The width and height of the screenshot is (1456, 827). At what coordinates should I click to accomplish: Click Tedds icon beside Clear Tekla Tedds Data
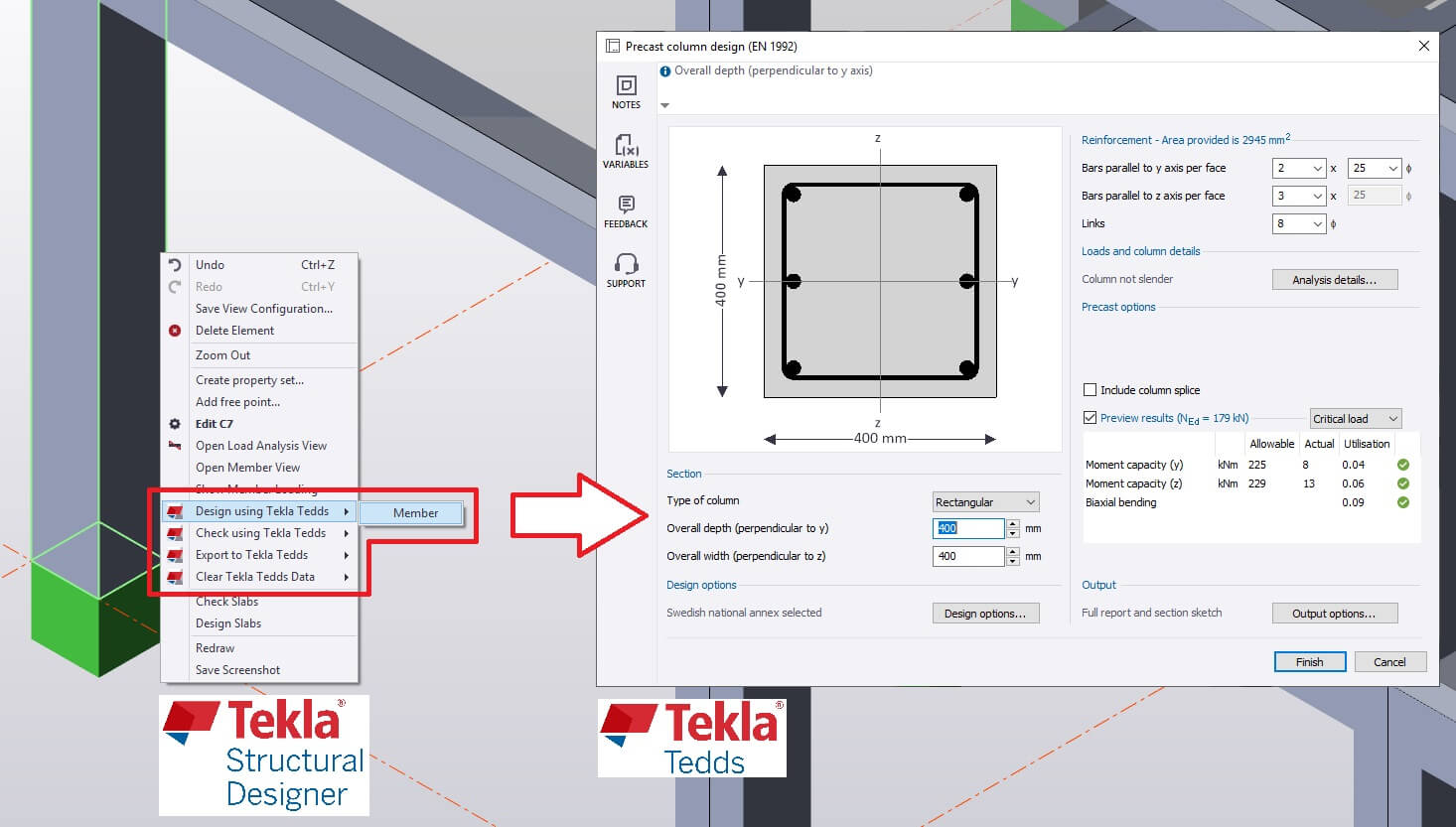[x=175, y=577]
